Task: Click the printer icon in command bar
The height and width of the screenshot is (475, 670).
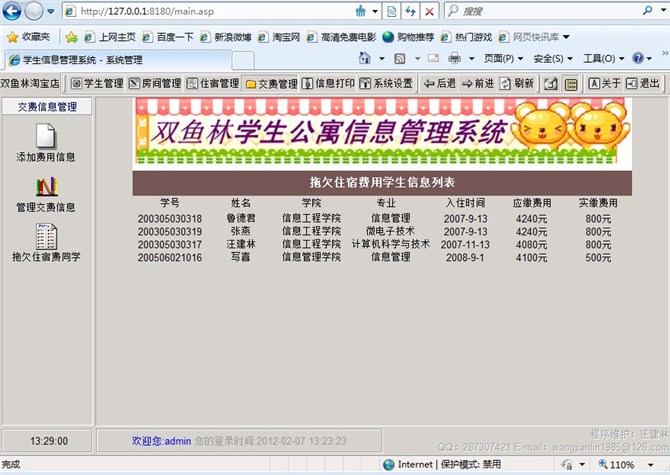Action: [x=455, y=58]
